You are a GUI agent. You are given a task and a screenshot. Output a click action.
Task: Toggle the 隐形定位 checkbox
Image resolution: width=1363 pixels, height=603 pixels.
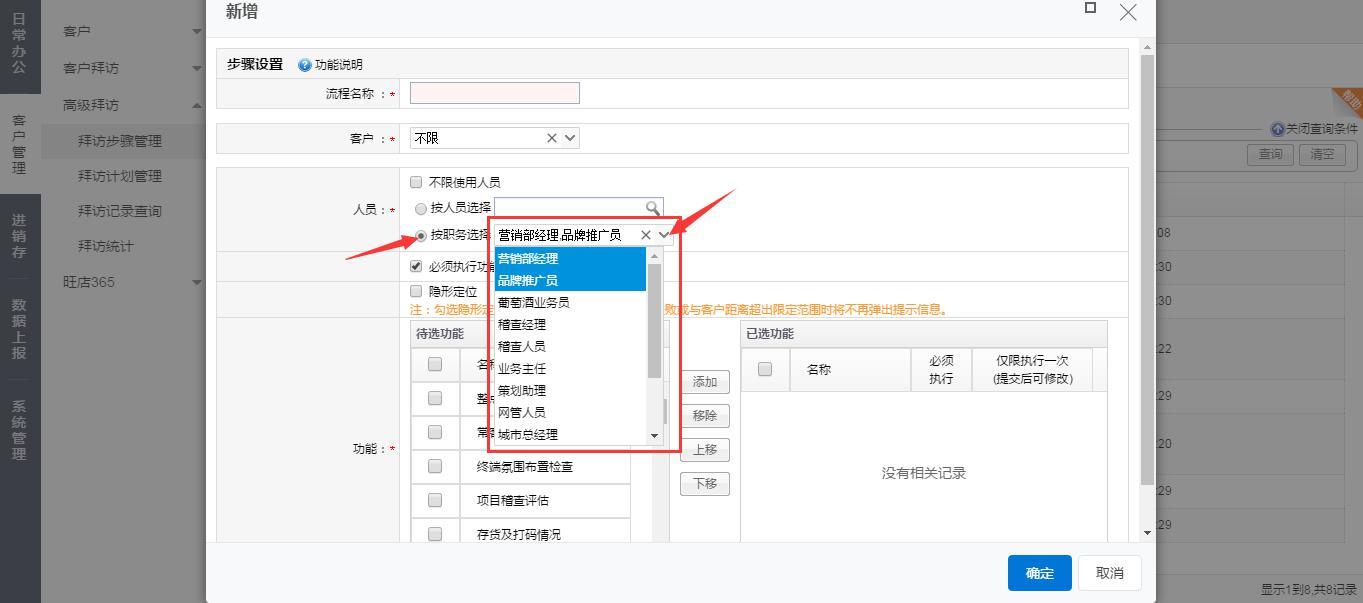pyautogui.click(x=416, y=291)
